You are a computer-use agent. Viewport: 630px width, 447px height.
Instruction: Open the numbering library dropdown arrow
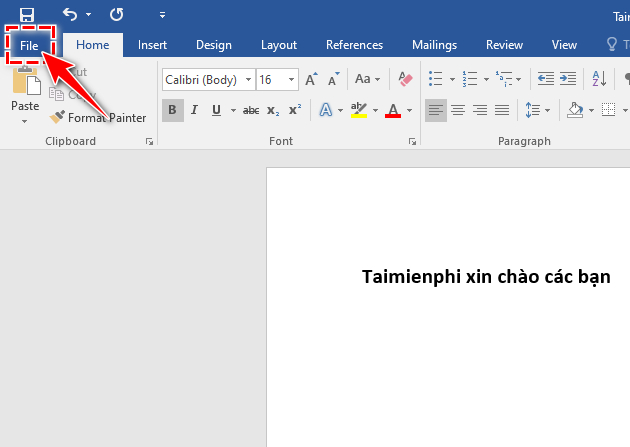pyautogui.click(x=486, y=79)
